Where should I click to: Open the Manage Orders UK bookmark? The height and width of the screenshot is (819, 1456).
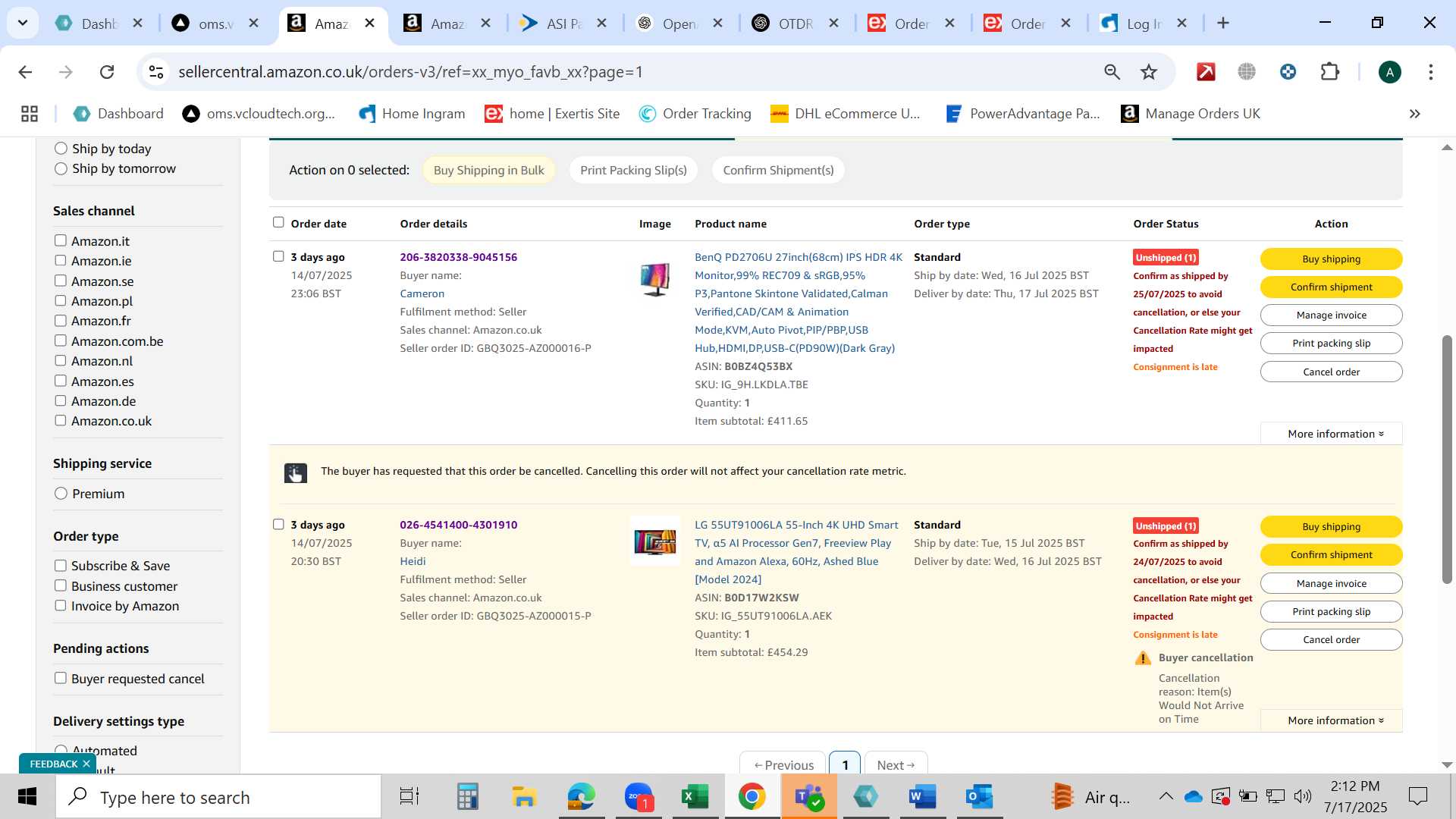(x=1191, y=114)
